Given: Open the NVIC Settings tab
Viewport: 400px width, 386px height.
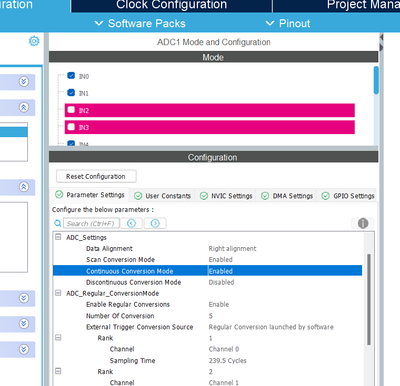Looking at the screenshot, I should click(226, 196).
